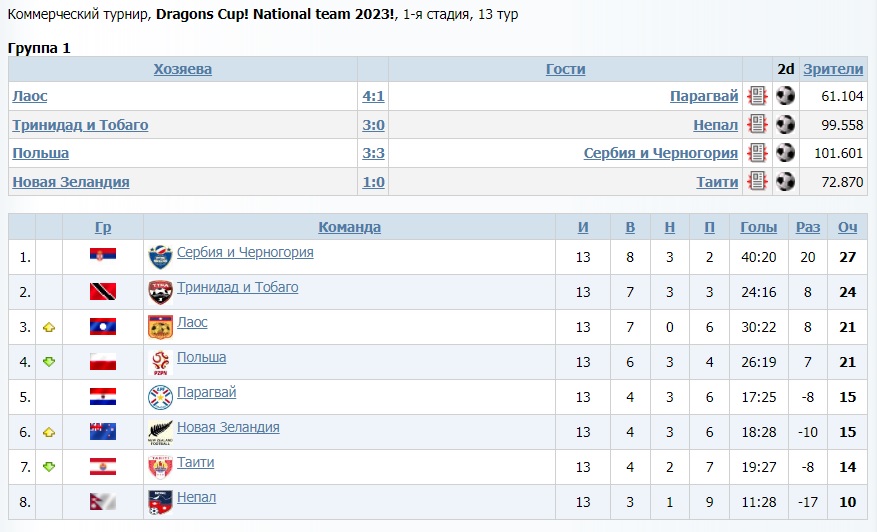Viewport: 877px width, 532px height.
Task: Open Парагвай team link in standings
Action: (206, 393)
